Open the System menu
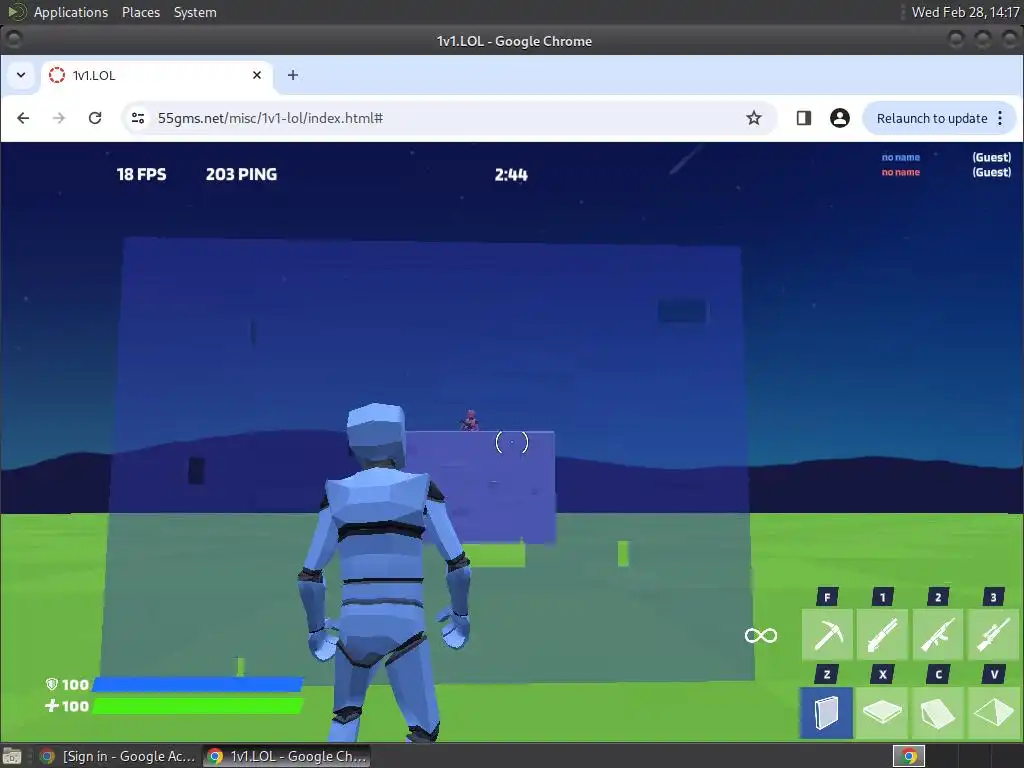1024x768 pixels. pos(195,12)
